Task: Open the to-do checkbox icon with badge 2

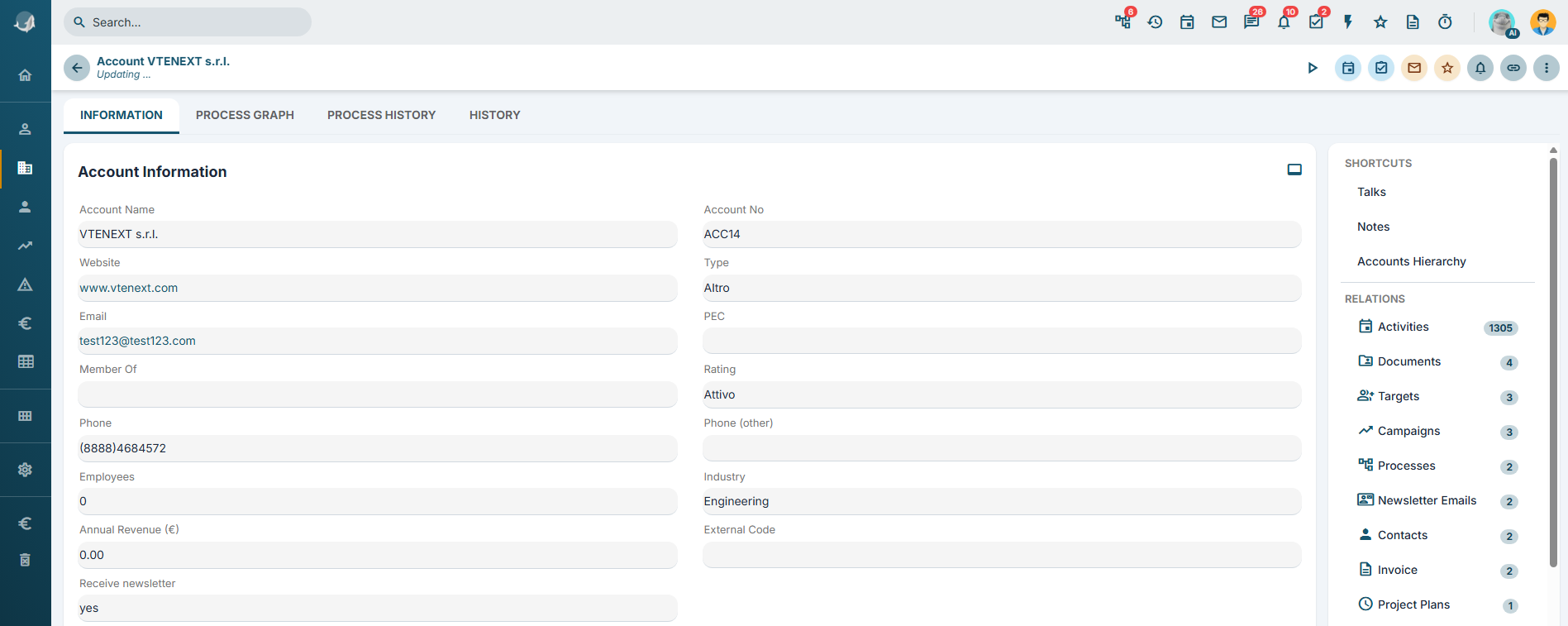Action: click(1316, 22)
